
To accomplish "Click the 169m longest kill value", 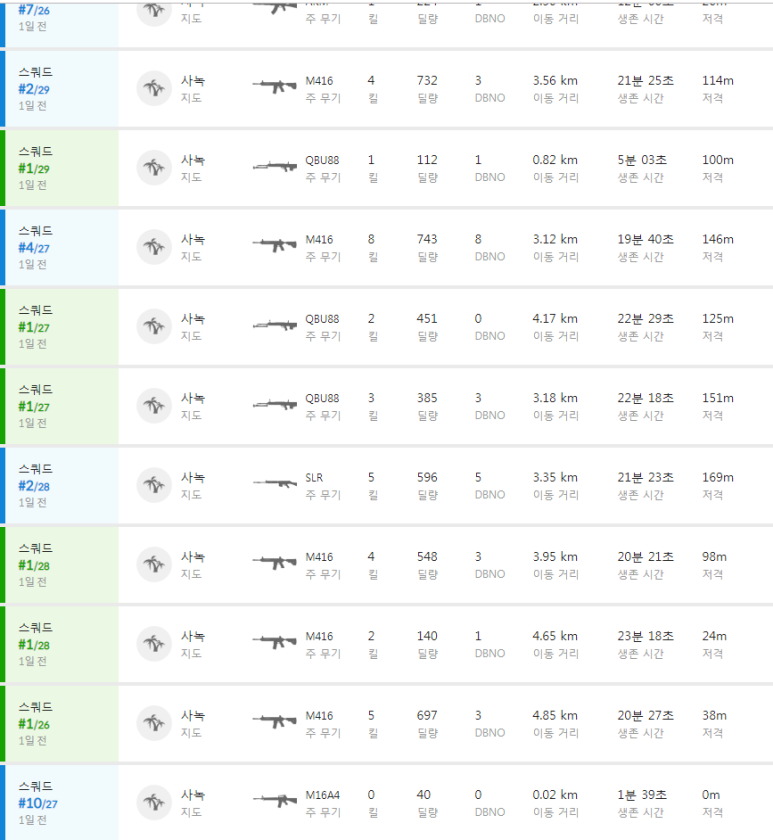I will [717, 477].
